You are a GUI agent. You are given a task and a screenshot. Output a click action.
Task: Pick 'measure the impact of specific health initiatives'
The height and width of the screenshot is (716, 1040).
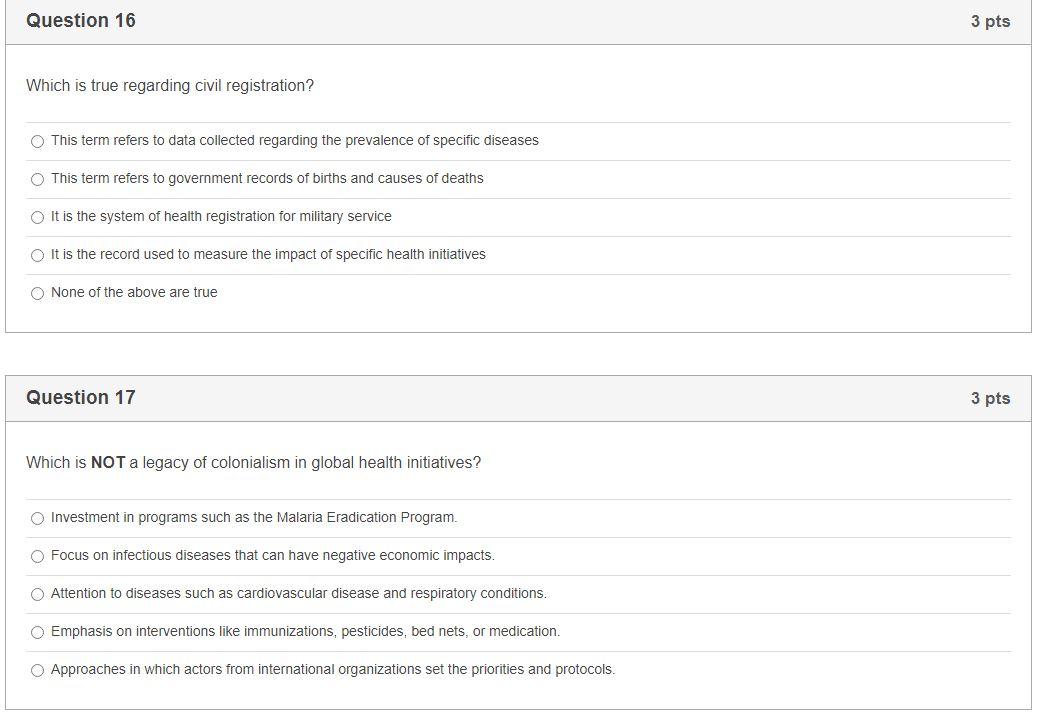[x=38, y=256]
